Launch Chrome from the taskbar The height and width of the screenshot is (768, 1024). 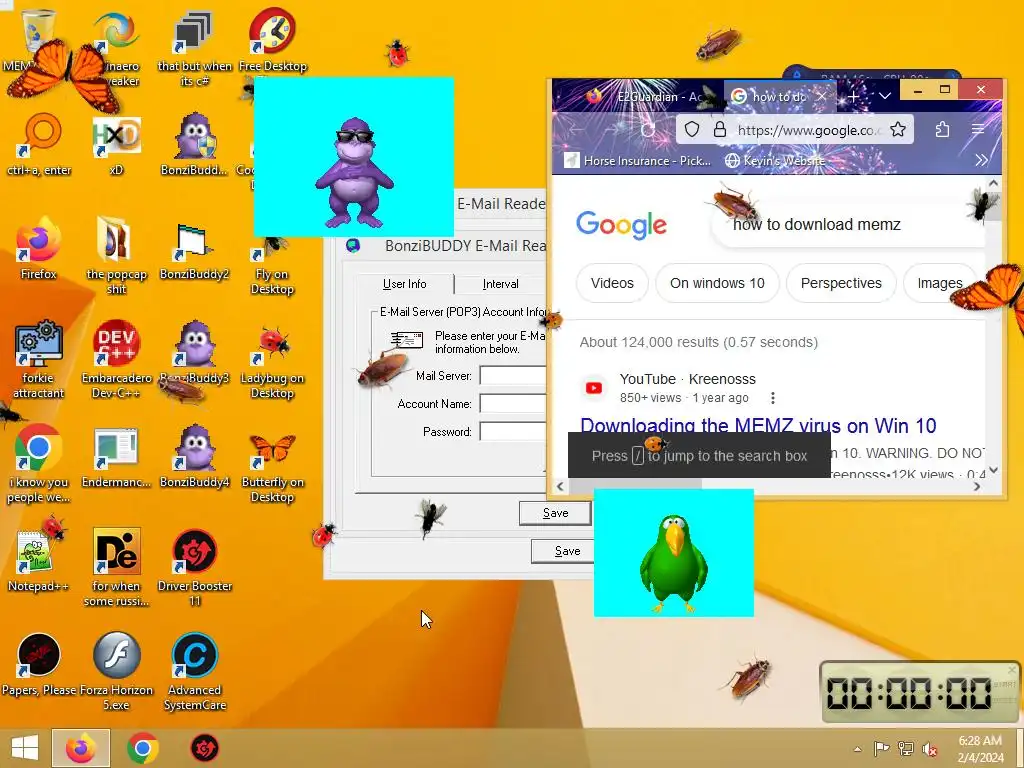(x=142, y=748)
